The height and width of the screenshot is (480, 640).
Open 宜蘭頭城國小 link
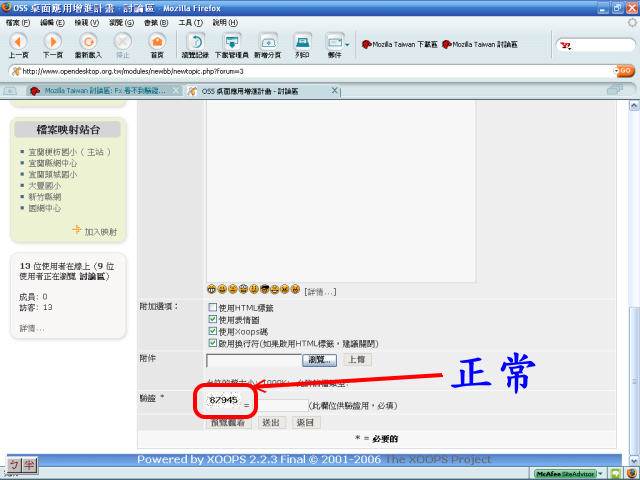tap(52, 174)
